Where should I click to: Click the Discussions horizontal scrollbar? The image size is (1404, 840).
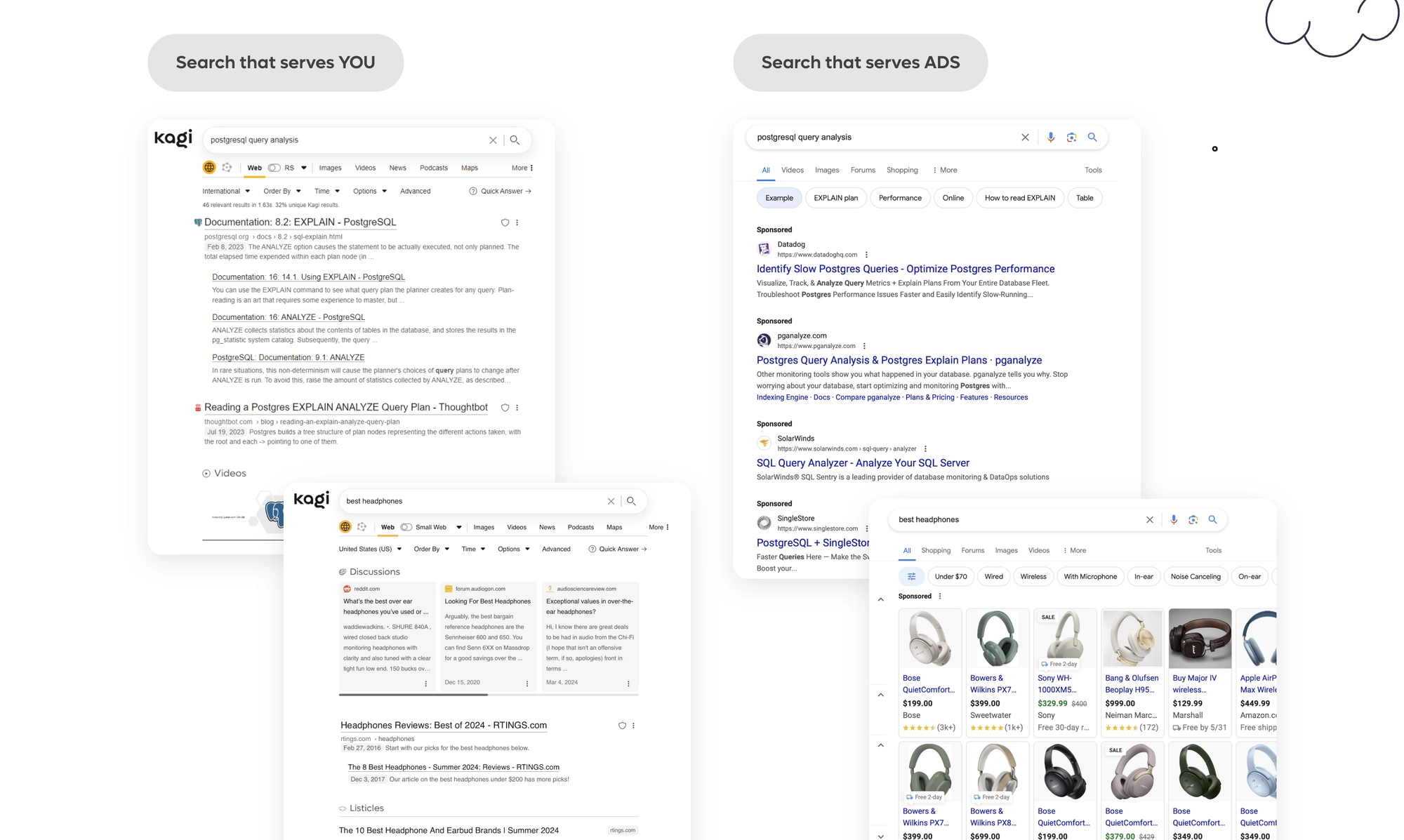point(489,695)
